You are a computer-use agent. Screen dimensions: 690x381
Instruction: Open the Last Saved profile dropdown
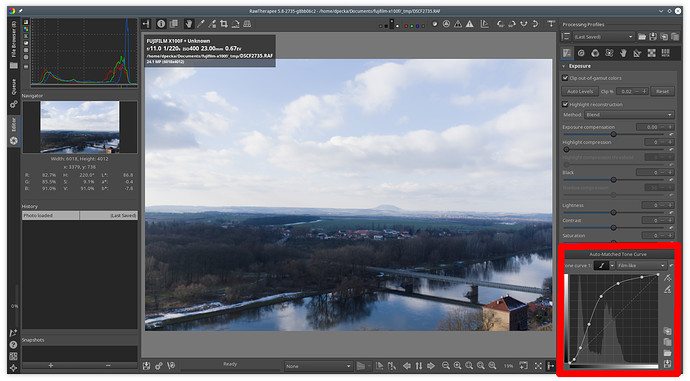coord(603,37)
